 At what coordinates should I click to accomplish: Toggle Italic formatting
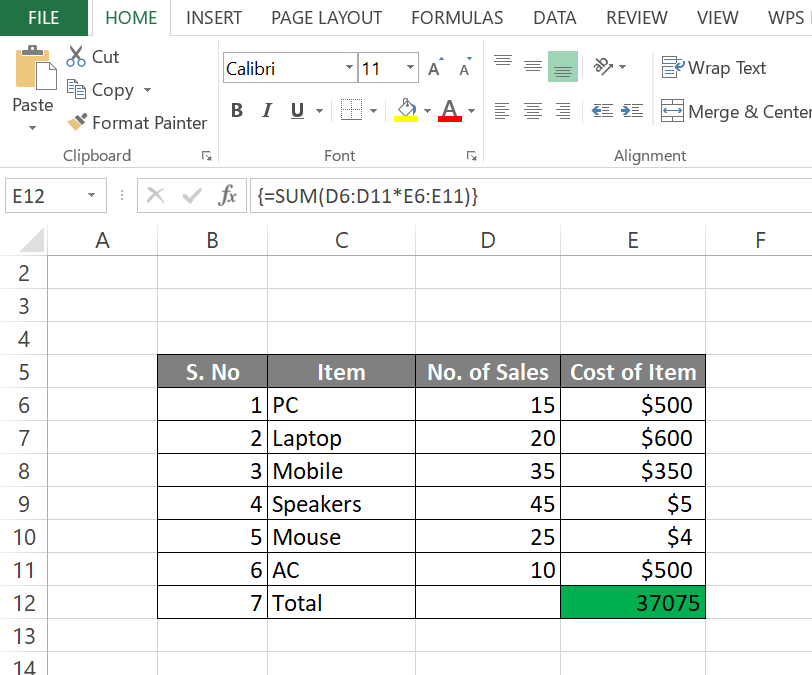tap(267, 111)
